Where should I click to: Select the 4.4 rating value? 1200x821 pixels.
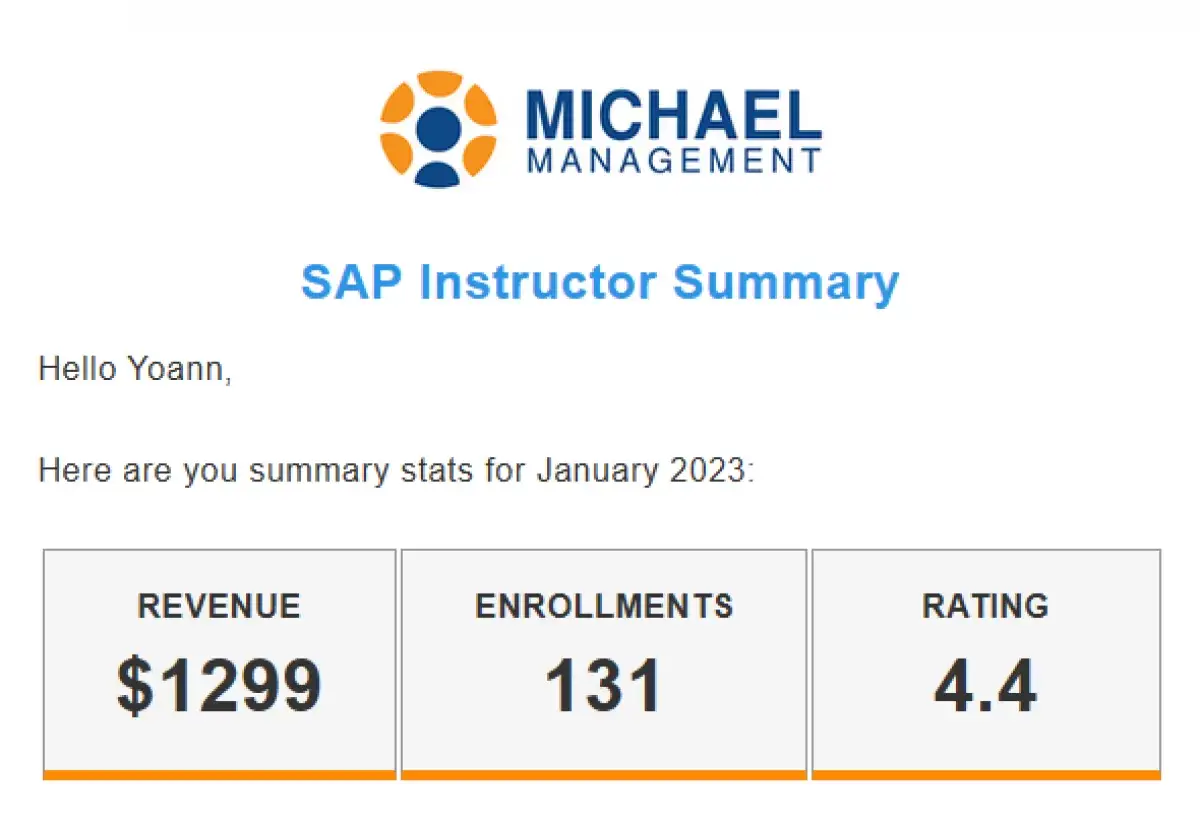986,686
